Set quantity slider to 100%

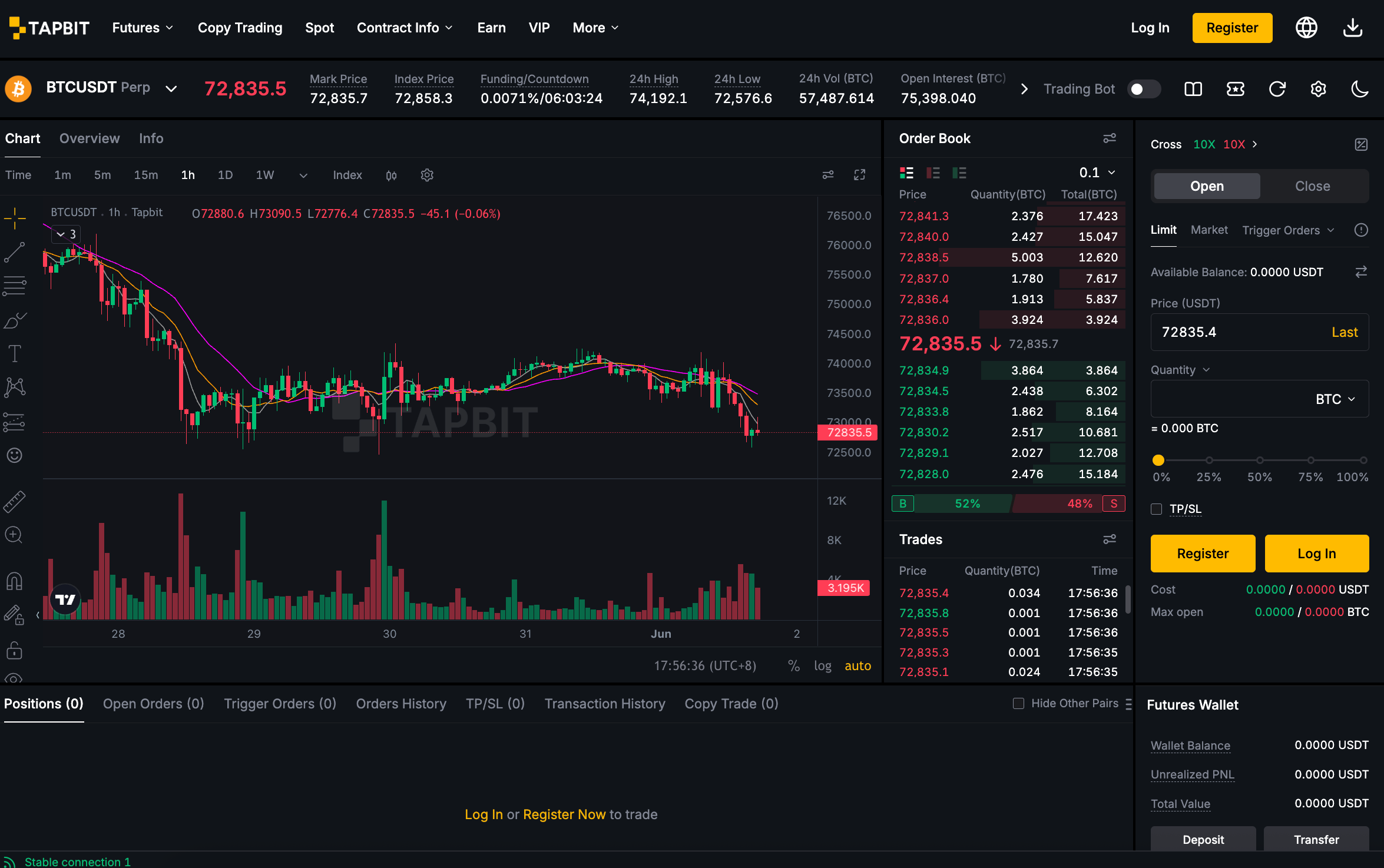tap(1363, 460)
